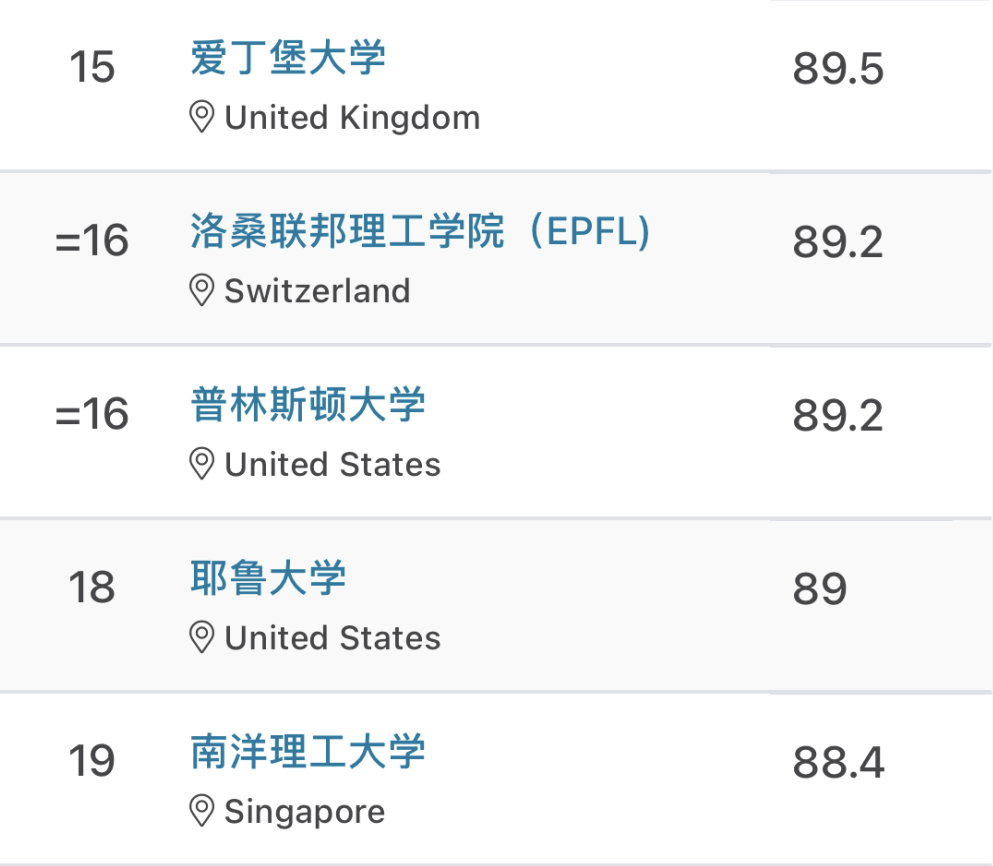The width and height of the screenshot is (993, 866).
Task: Click the 88.4 score for 南洋理工大学
Action: [838, 763]
